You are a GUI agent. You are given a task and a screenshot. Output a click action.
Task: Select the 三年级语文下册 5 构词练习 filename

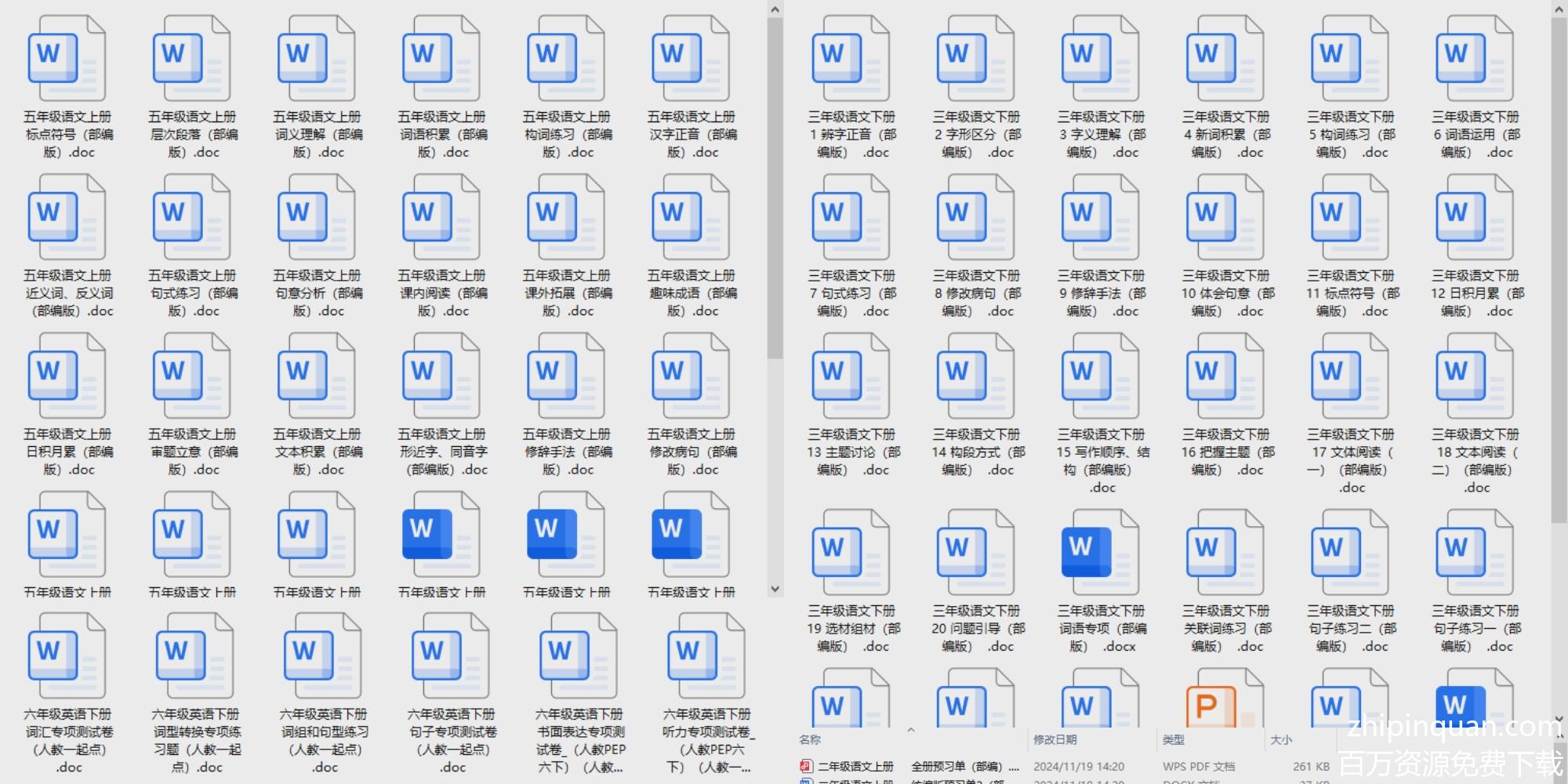[x=1351, y=135]
